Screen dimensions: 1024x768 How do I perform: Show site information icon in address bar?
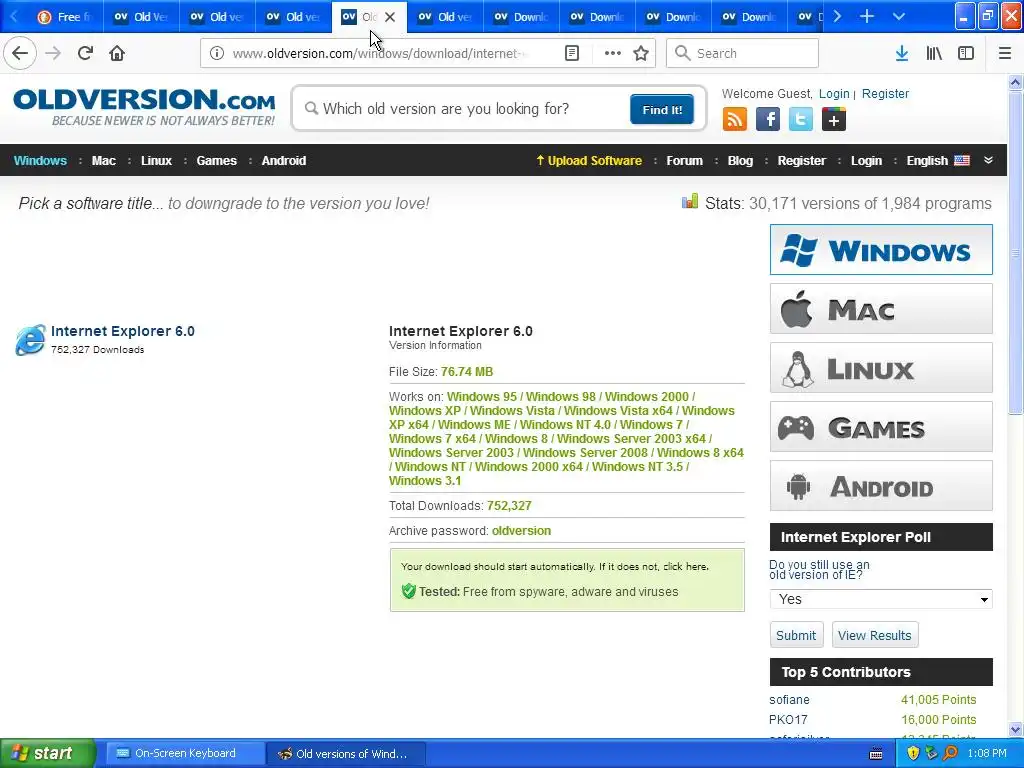(x=217, y=53)
